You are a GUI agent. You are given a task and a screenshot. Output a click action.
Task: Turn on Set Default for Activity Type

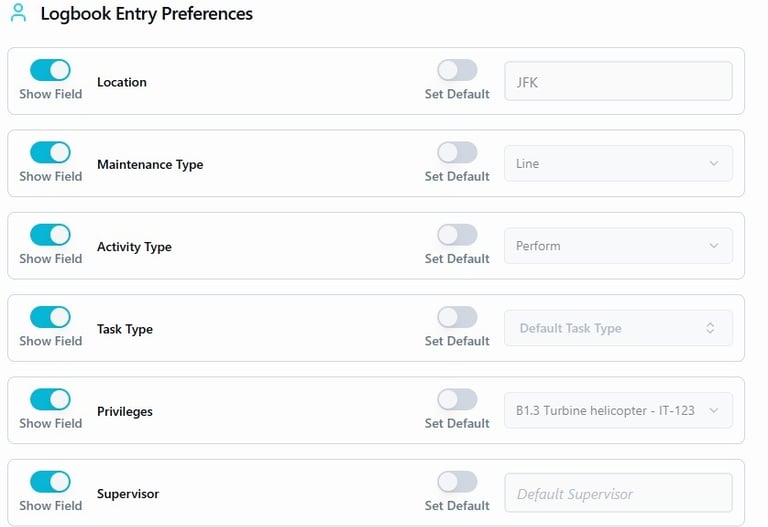click(457, 235)
